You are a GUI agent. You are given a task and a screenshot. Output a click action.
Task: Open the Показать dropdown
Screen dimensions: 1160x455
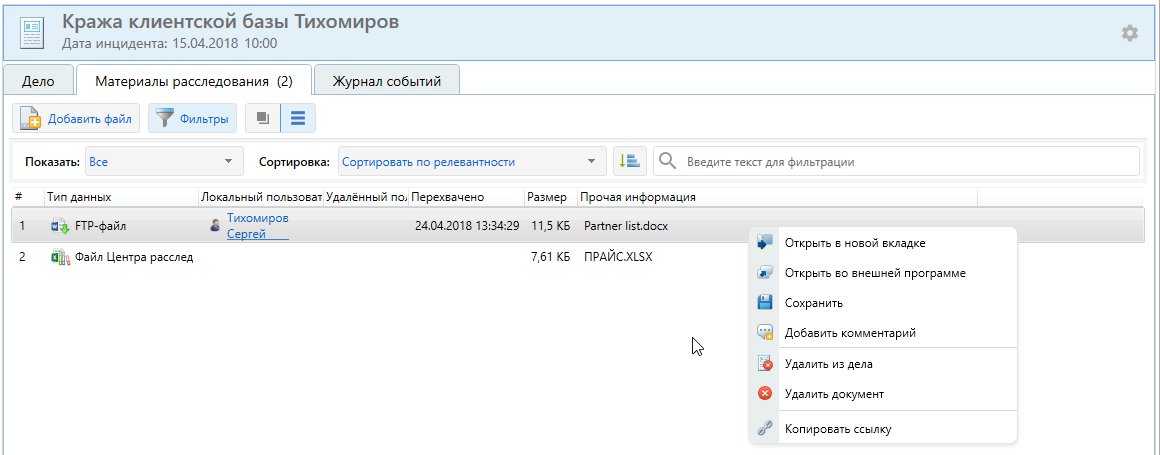(x=164, y=161)
